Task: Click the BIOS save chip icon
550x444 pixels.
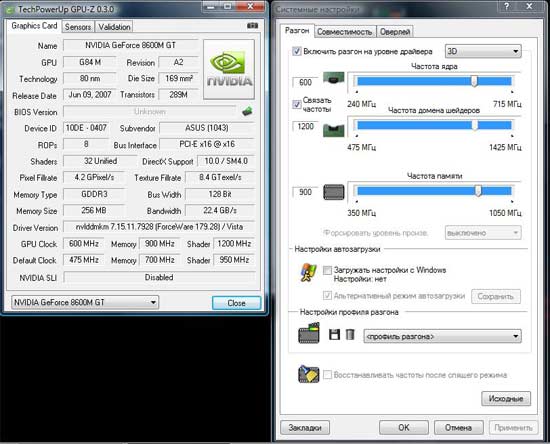Action: 247,112
